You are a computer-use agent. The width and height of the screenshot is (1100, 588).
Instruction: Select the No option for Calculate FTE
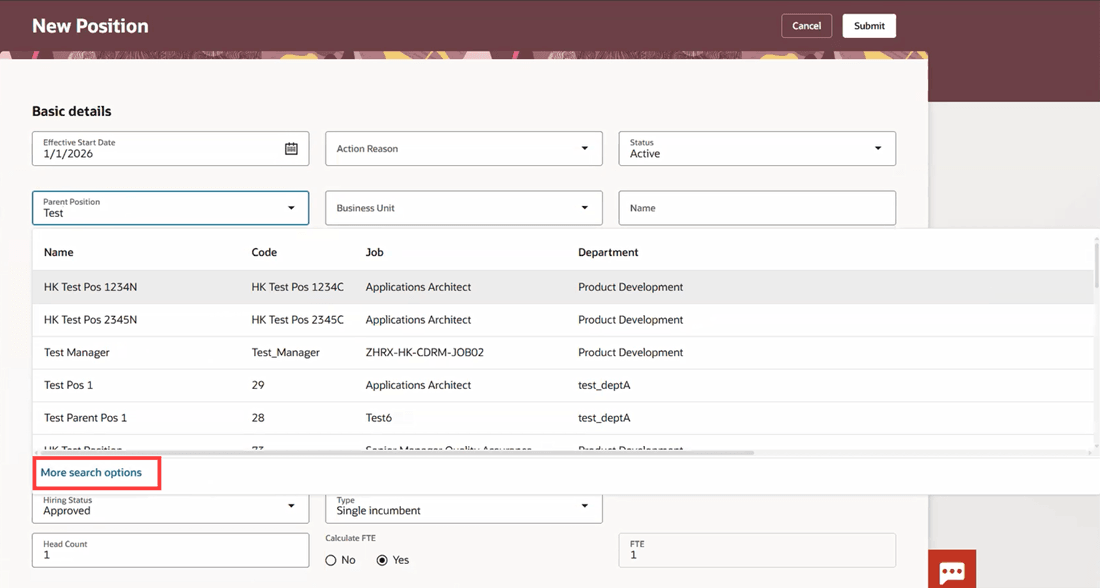pyautogui.click(x=331, y=560)
